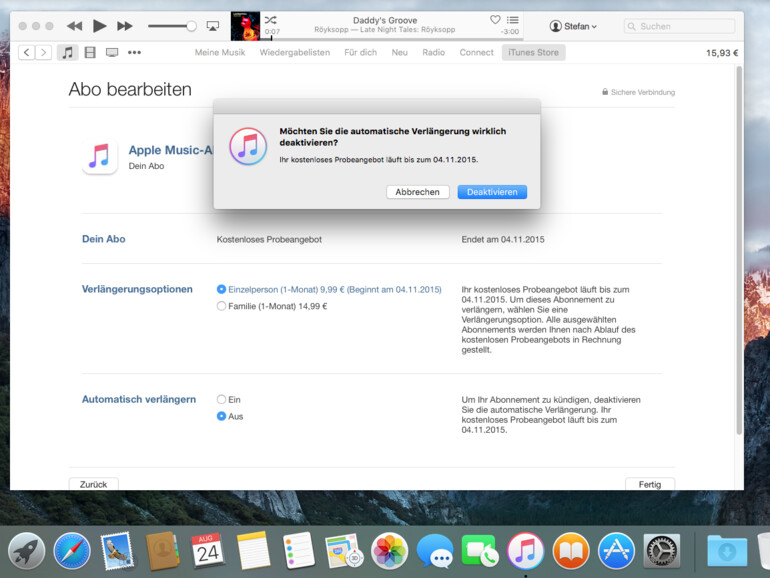This screenshot has width=770, height=578.
Task: Open the AirPlay output menu
Action: pos(213,26)
